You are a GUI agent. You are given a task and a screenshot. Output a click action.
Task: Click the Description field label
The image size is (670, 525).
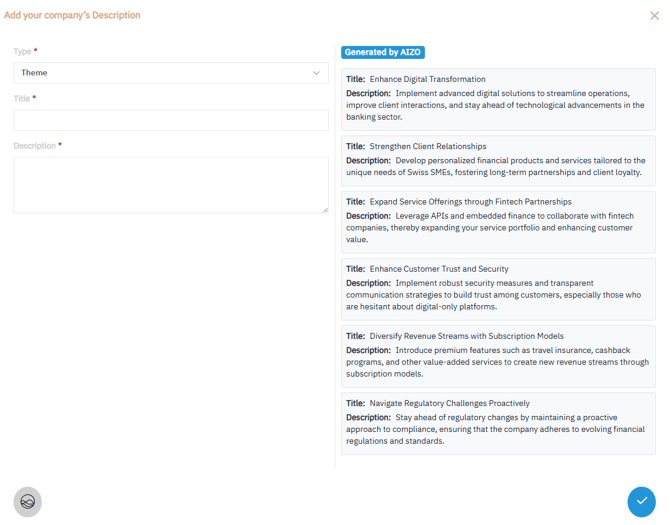tap(34, 146)
